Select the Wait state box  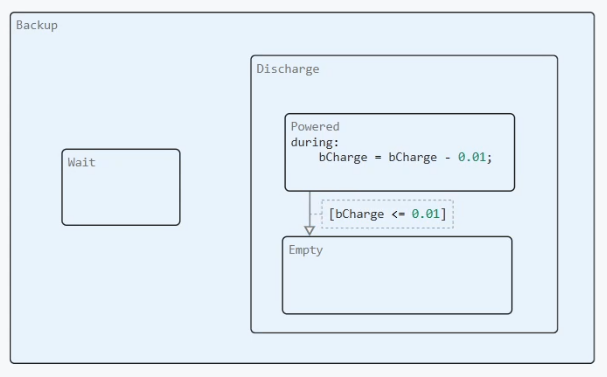121,187
